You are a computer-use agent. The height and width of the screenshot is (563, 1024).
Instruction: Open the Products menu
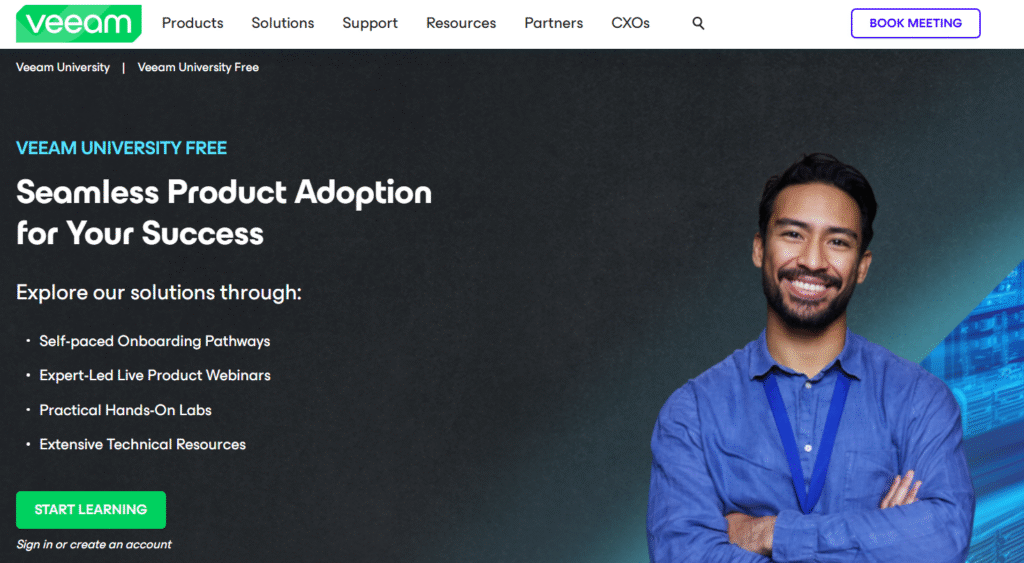coord(193,23)
